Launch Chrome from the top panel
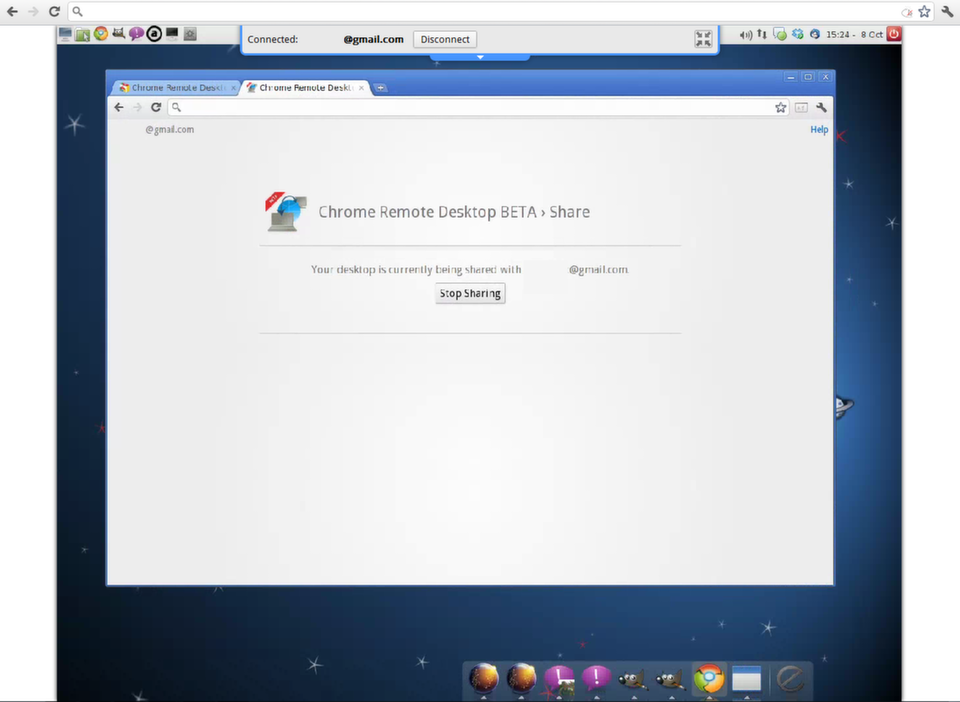The image size is (960, 702). [x=101, y=34]
